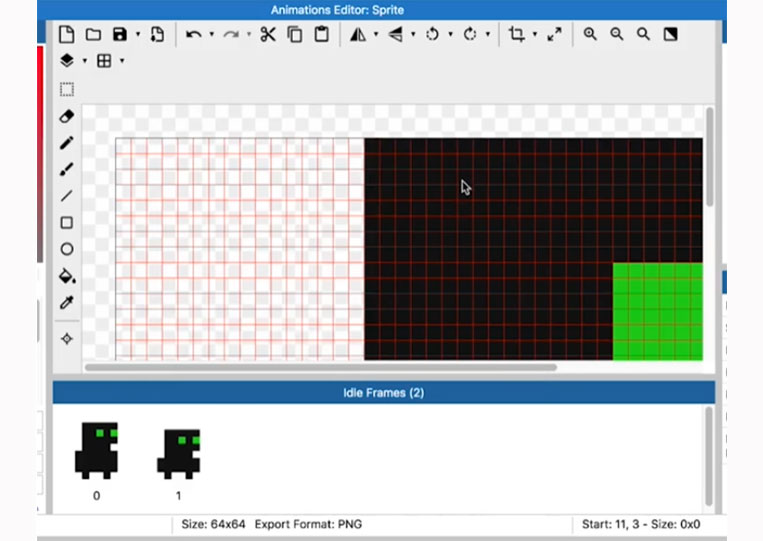The image size is (763, 541).
Task: Copy selection with copy icon
Action: (x=295, y=35)
